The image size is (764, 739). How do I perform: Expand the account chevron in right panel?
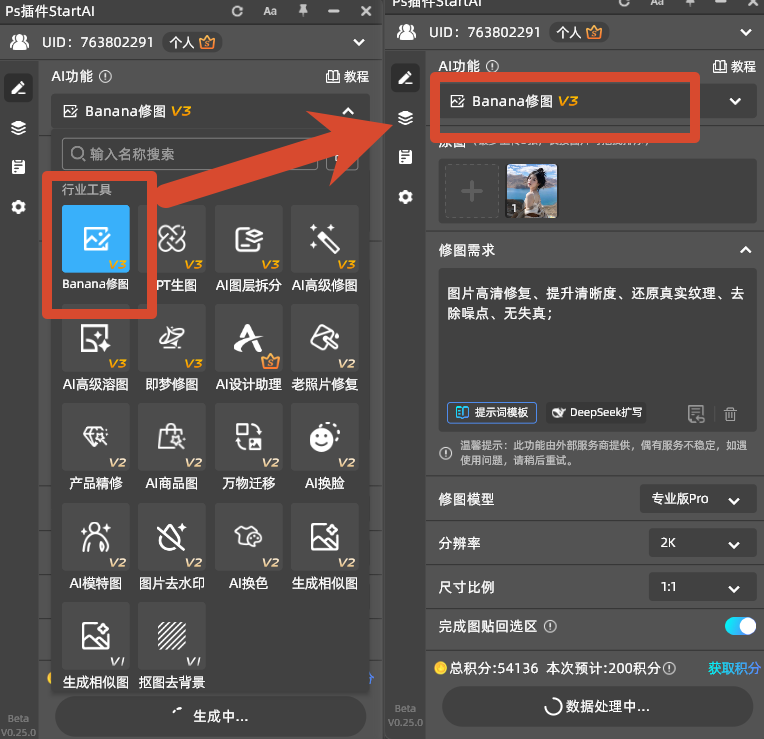pyautogui.click(x=745, y=33)
